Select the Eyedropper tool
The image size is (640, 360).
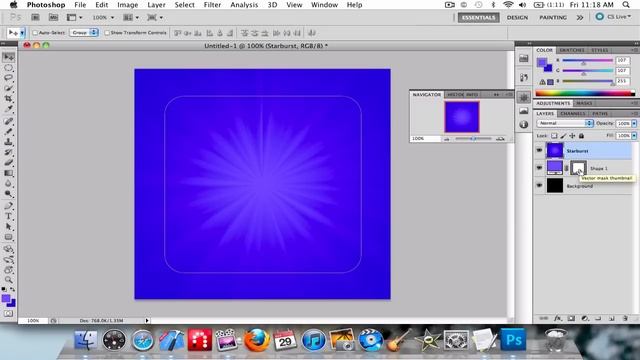click(x=9, y=109)
